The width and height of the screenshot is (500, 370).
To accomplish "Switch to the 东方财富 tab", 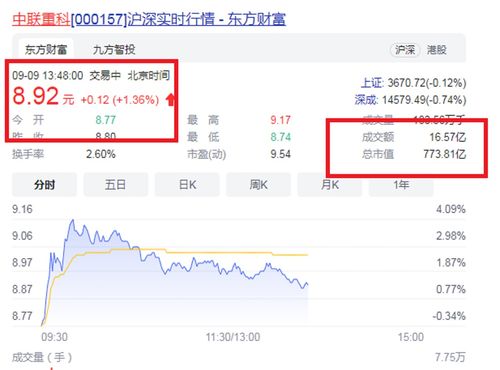I will click(46, 50).
